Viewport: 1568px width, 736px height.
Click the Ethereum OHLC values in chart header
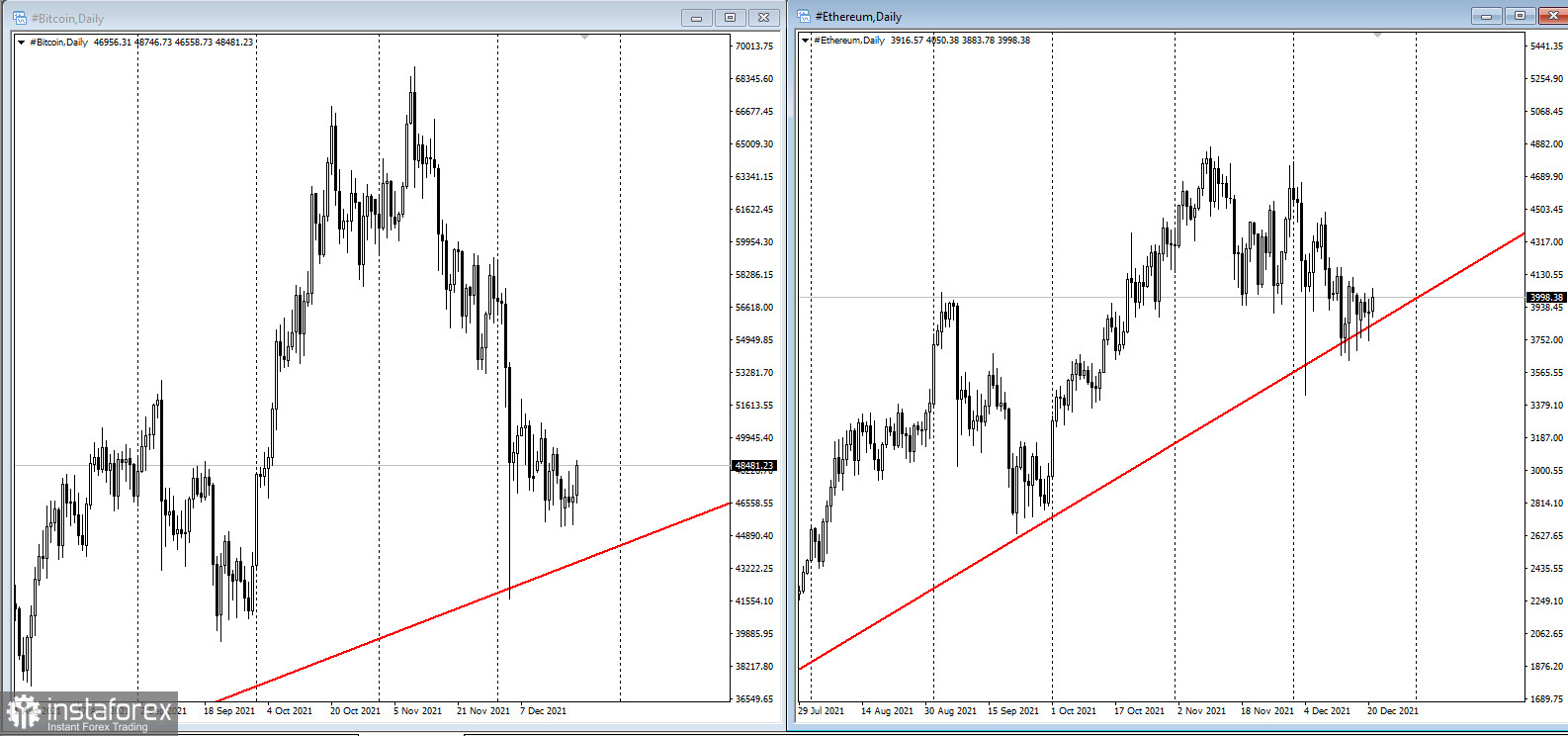(x=960, y=41)
